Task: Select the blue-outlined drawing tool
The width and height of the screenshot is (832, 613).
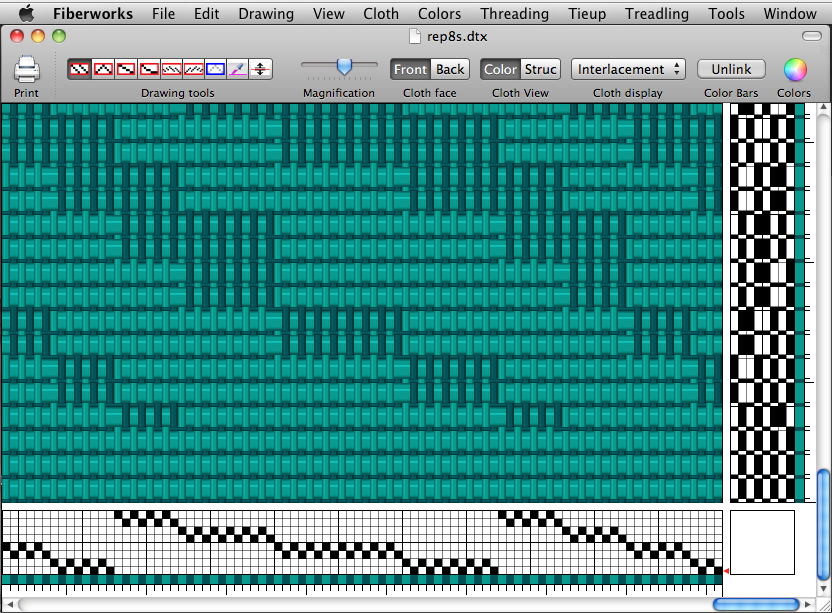Action: 215,69
